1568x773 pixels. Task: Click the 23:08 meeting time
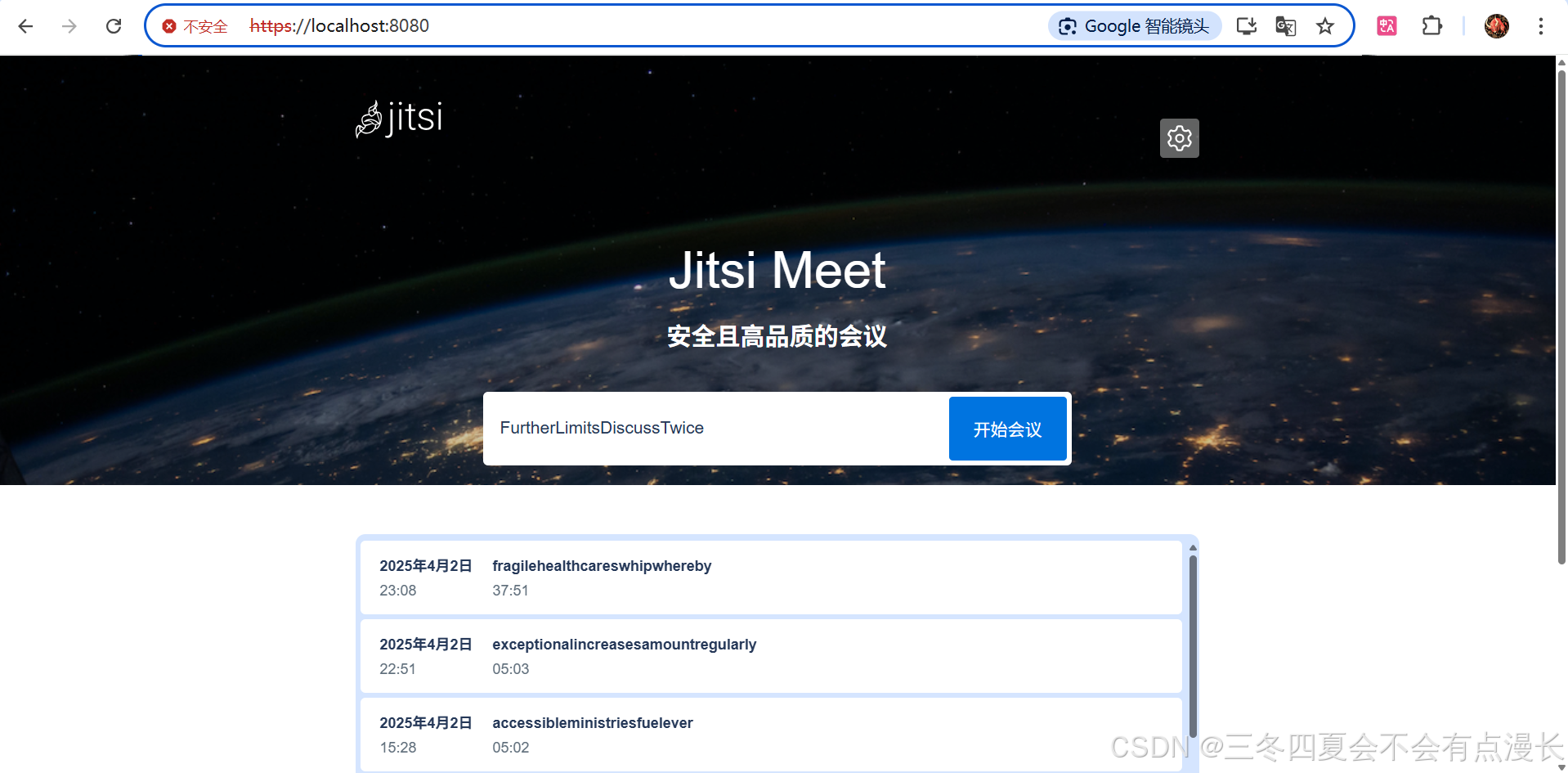[398, 591]
